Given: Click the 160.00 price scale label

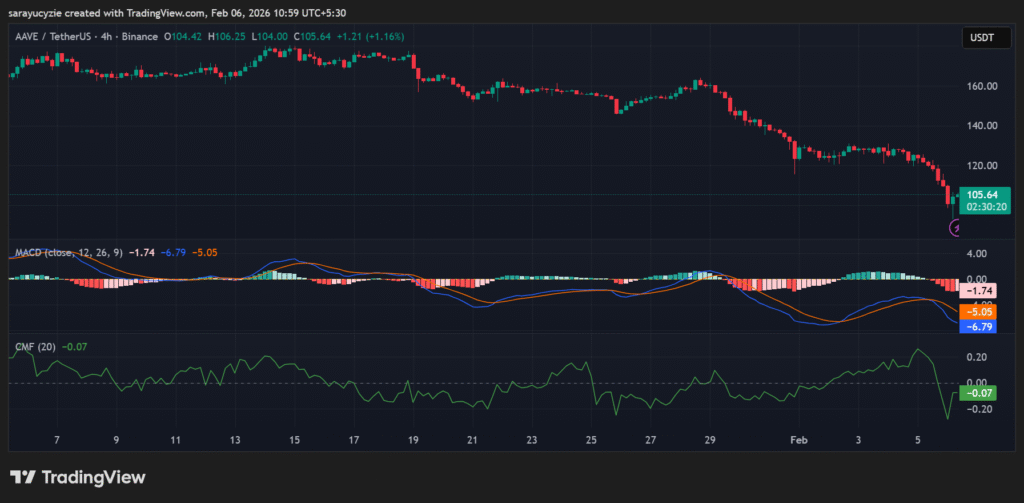Looking at the screenshot, I should (984, 86).
